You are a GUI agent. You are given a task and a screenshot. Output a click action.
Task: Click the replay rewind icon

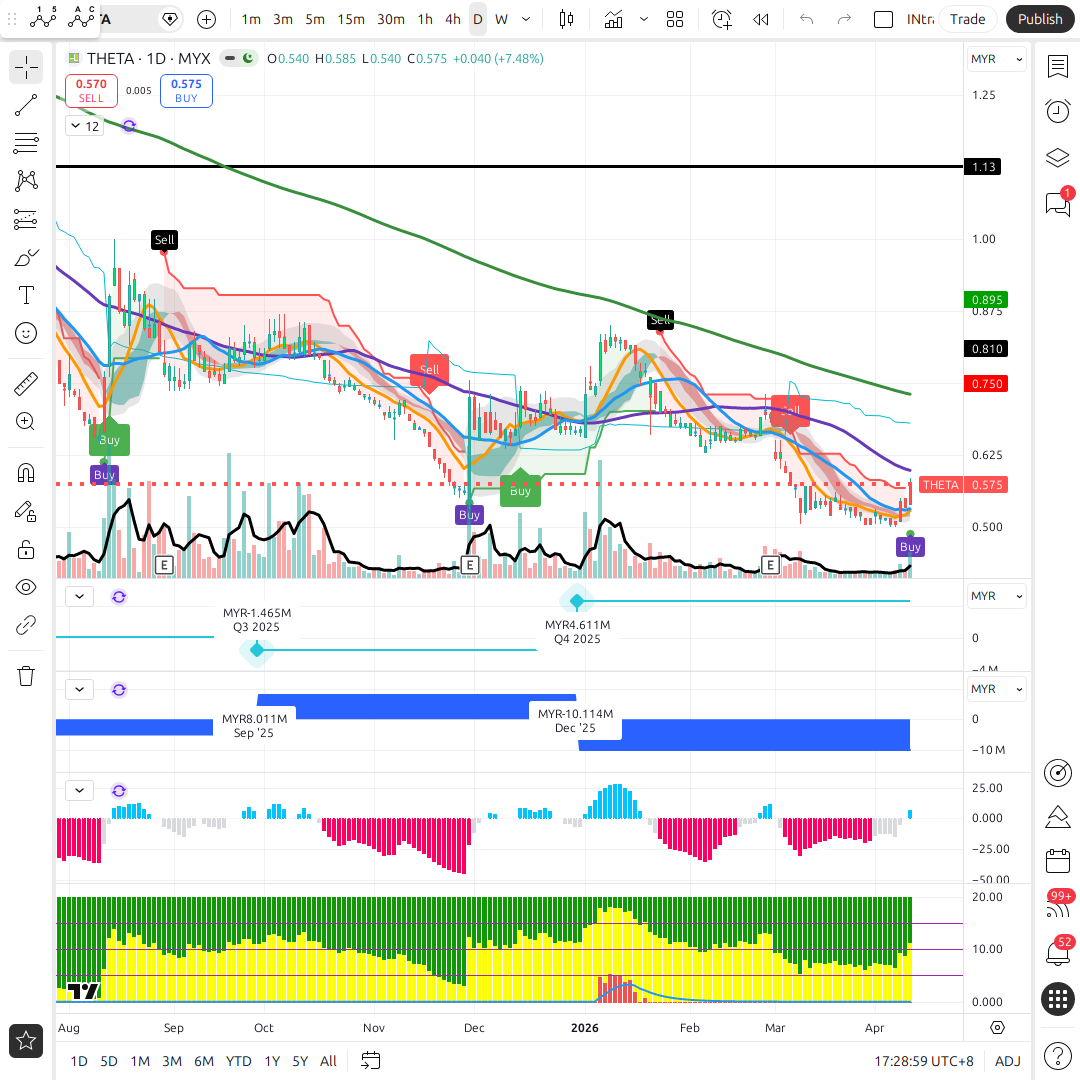[761, 19]
